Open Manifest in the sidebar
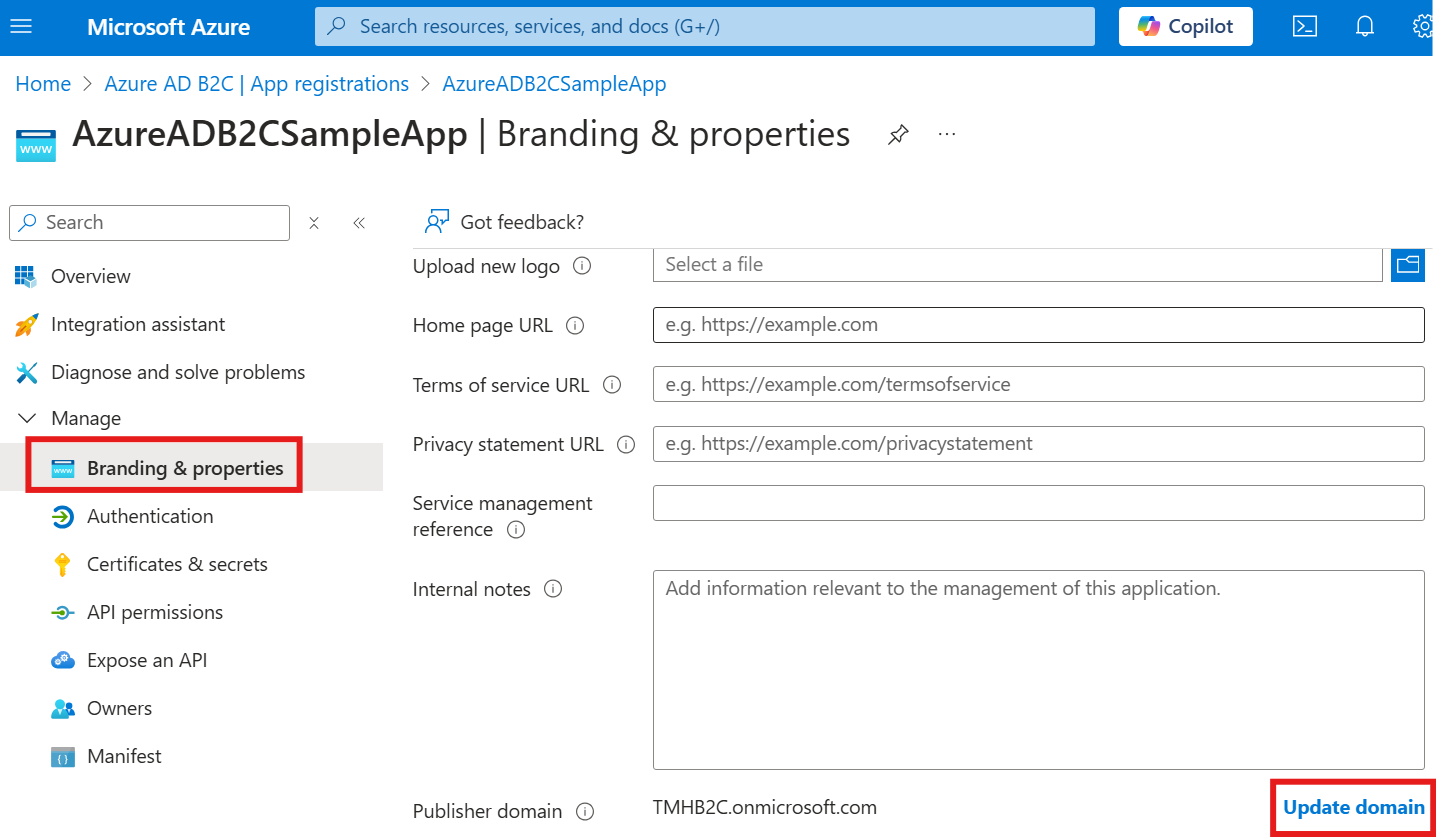The image size is (1436, 837). [124, 756]
